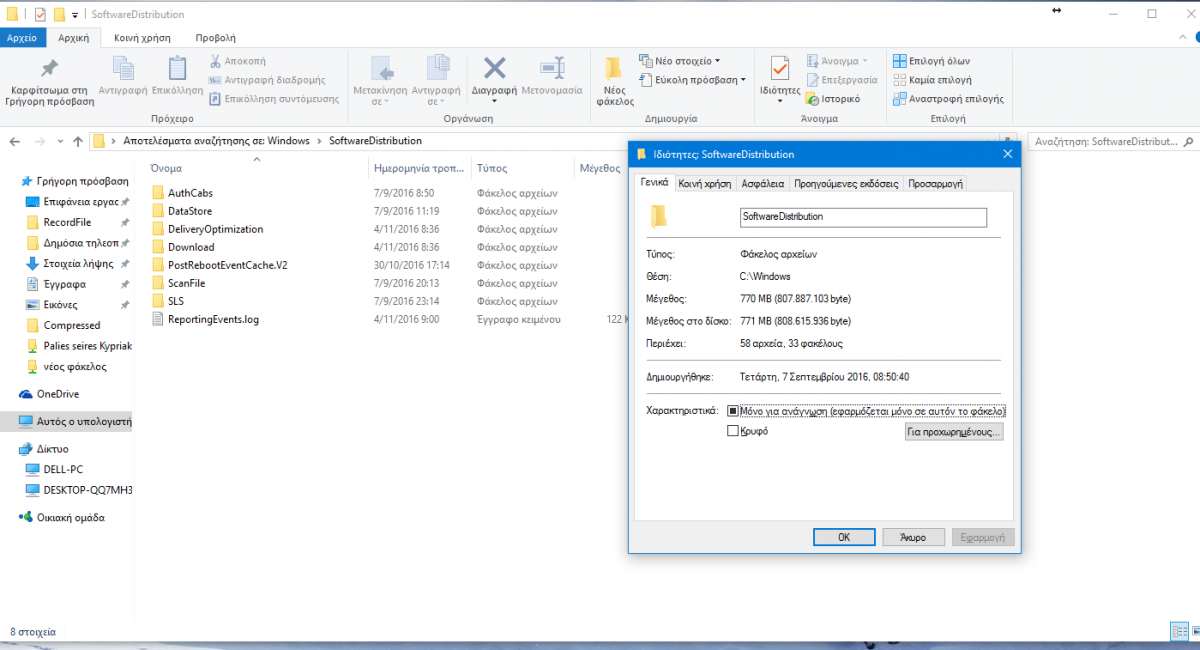Click the folder name text field
Image resolution: width=1200 pixels, height=650 pixels.
point(862,217)
